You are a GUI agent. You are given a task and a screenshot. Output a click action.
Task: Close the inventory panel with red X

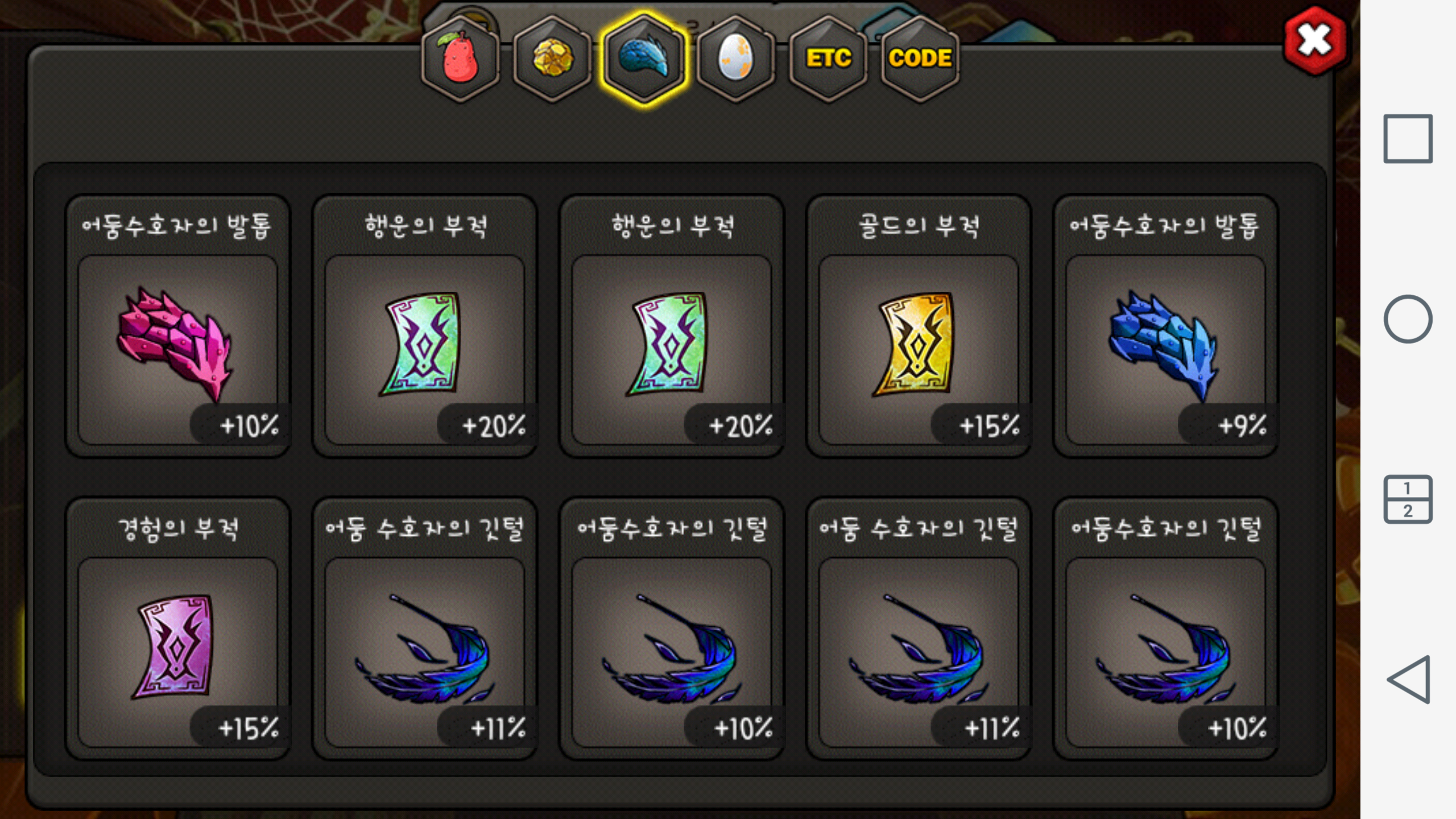[1314, 41]
